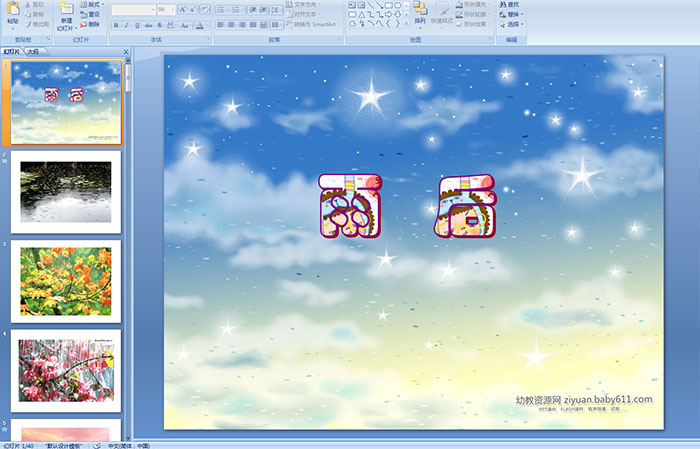
Task: Open the font size combo box
Action: pos(166,10)
